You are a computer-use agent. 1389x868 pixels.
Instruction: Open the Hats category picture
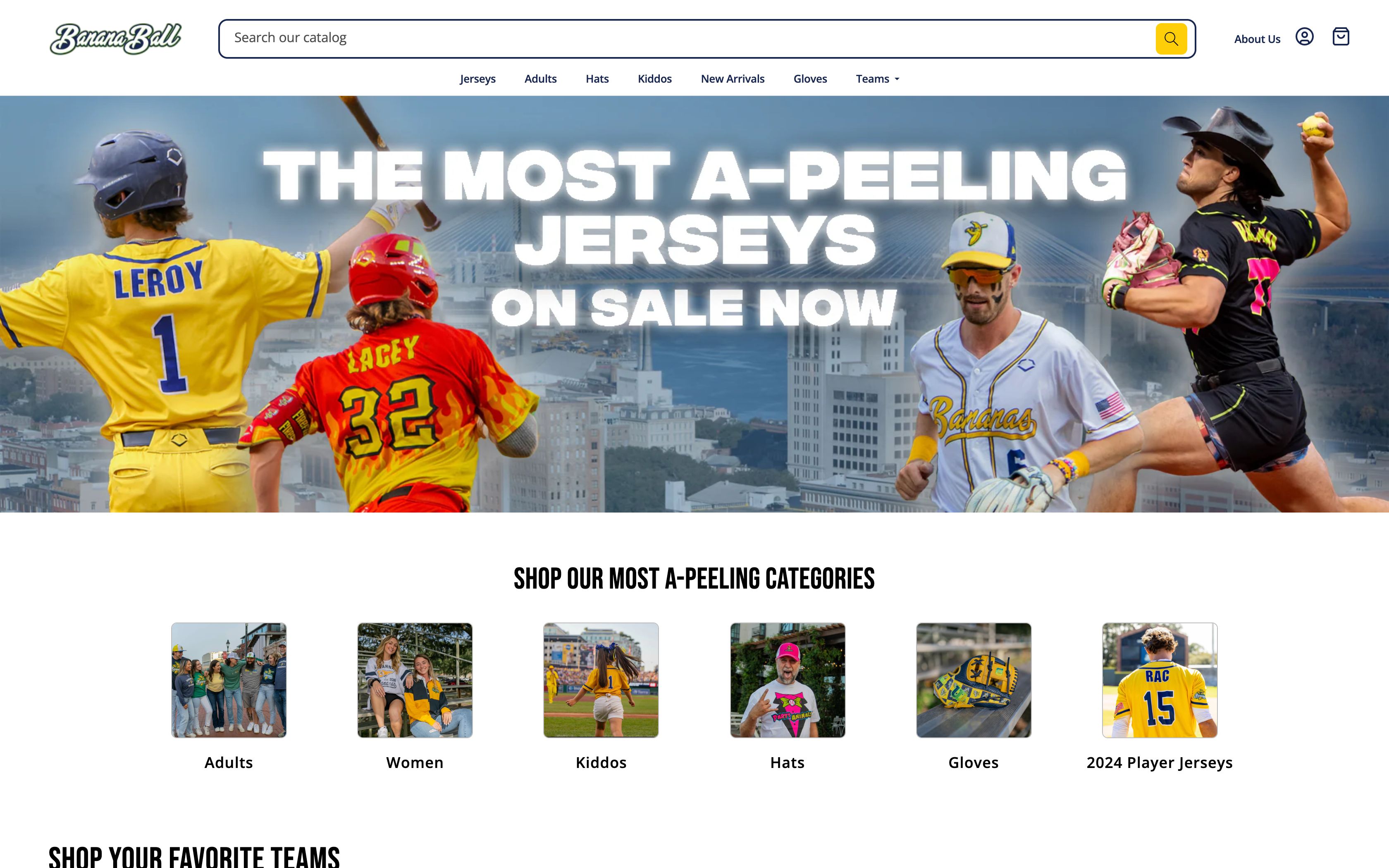[788, 680]
